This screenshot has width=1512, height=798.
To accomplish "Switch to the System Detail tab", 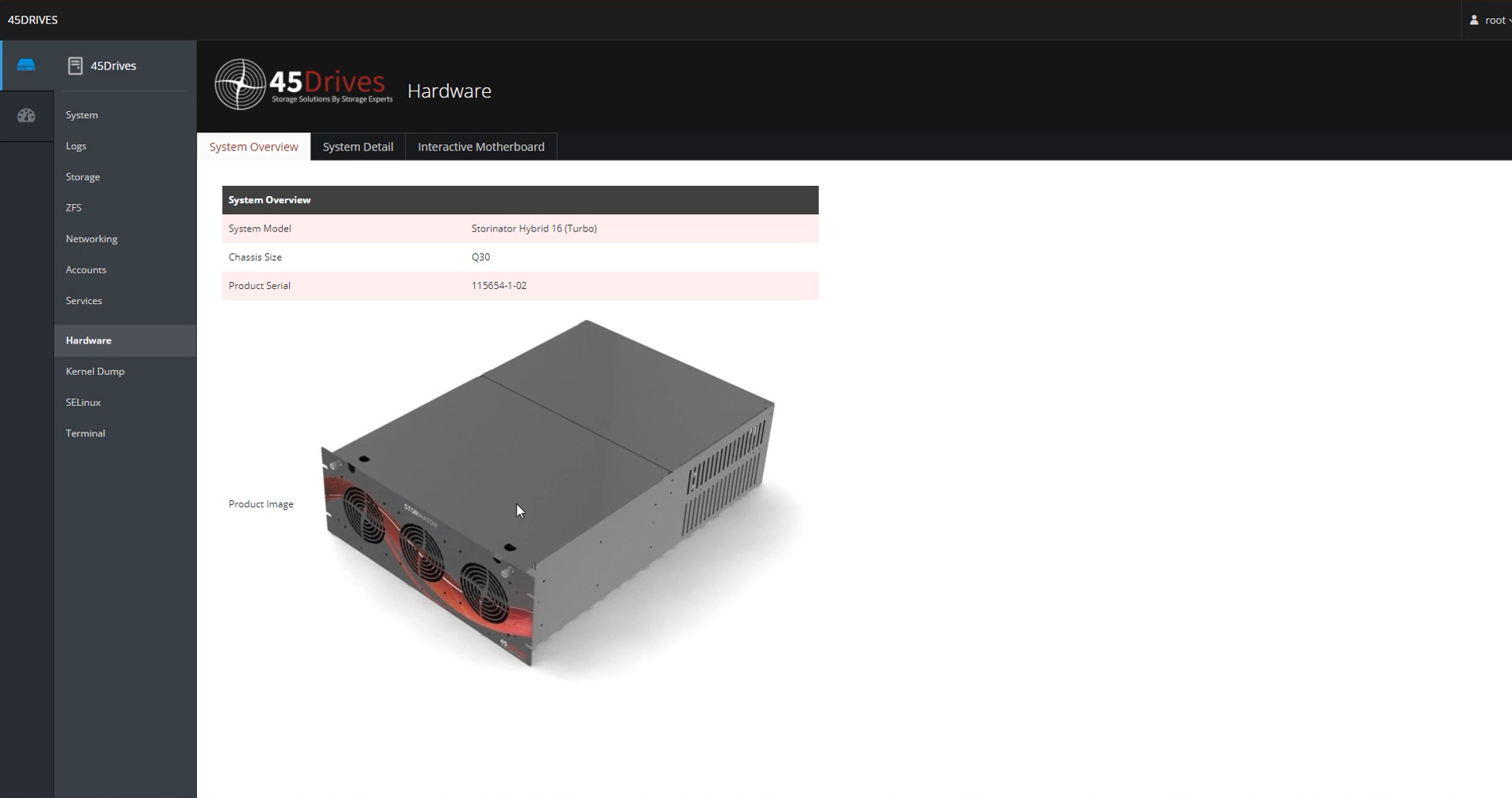I will (x=358, y=147).
